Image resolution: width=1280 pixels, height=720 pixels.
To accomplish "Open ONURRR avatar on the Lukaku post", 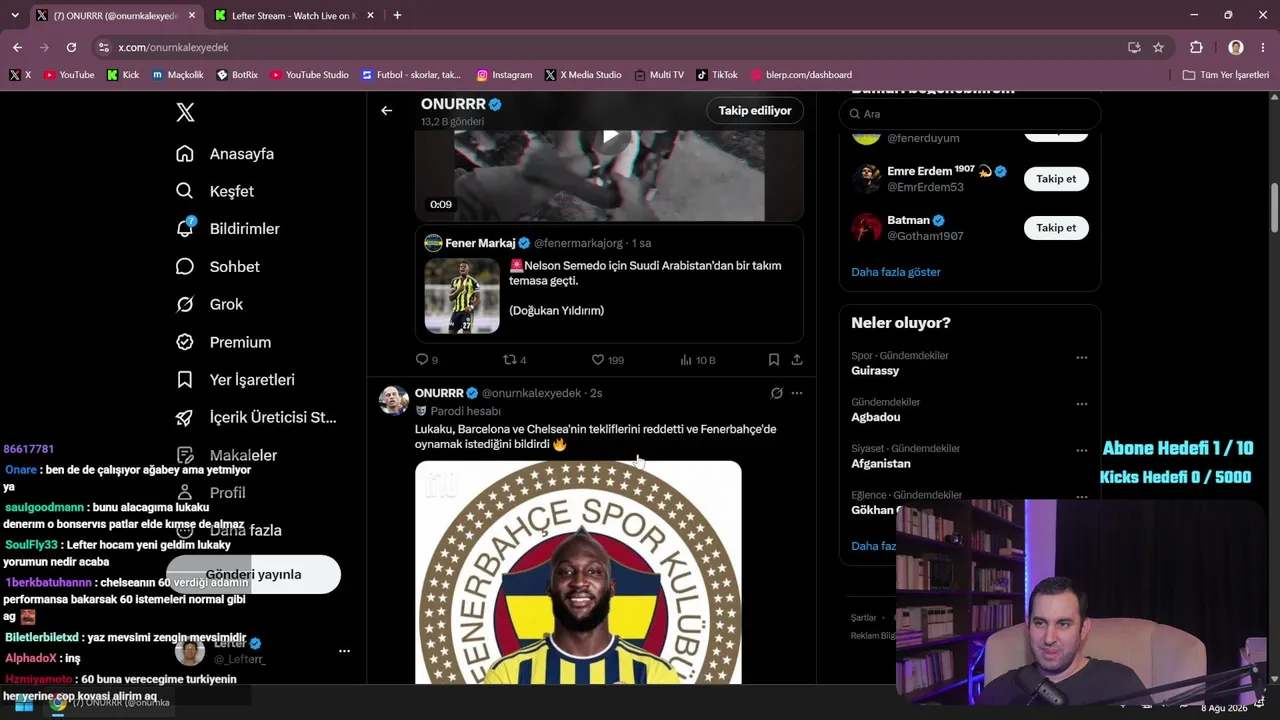I will point(394,400).
